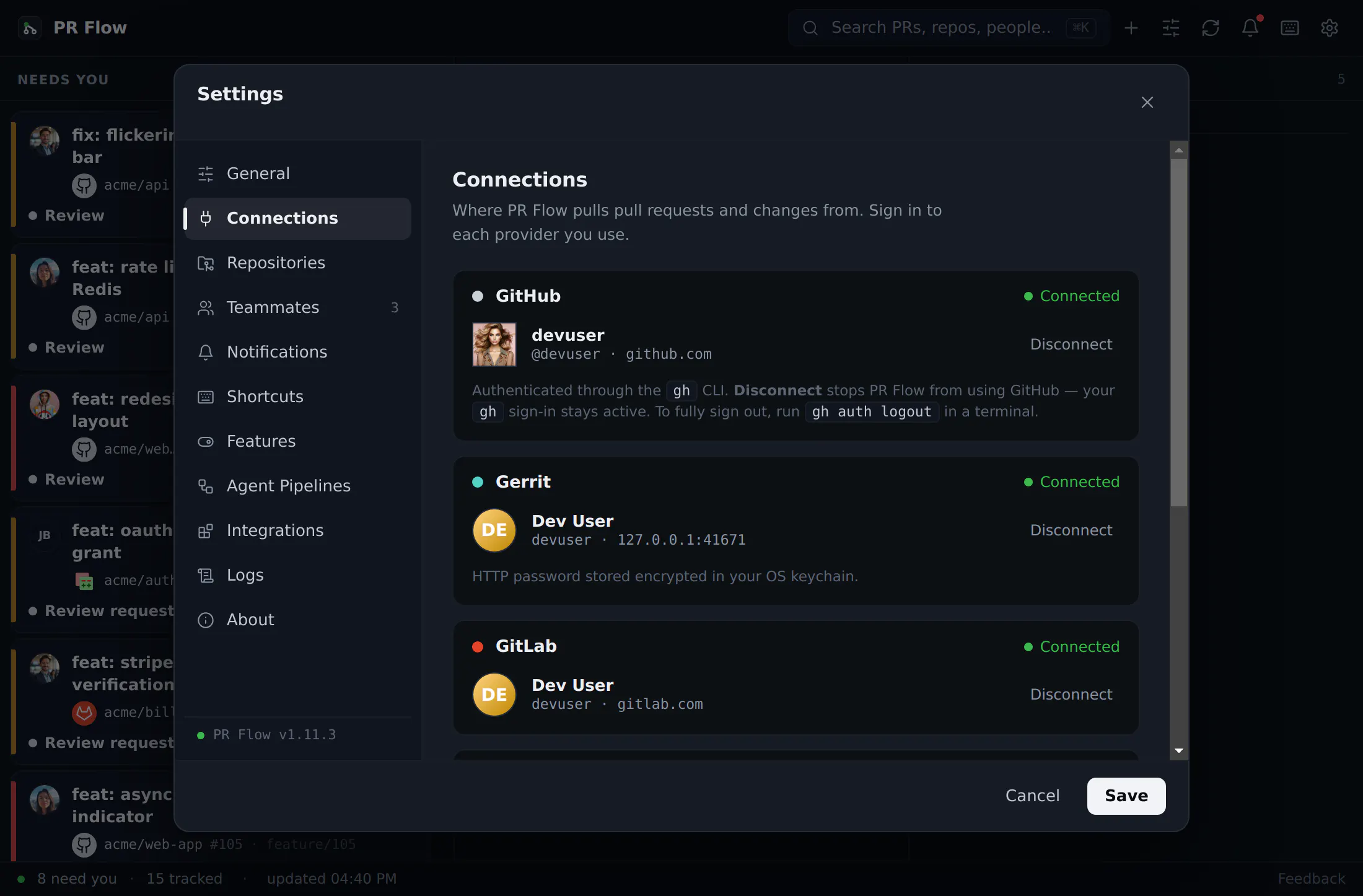1363x896 pixels.
Task: Click the plus add icon in top bar
Action: pos(1131,28)
